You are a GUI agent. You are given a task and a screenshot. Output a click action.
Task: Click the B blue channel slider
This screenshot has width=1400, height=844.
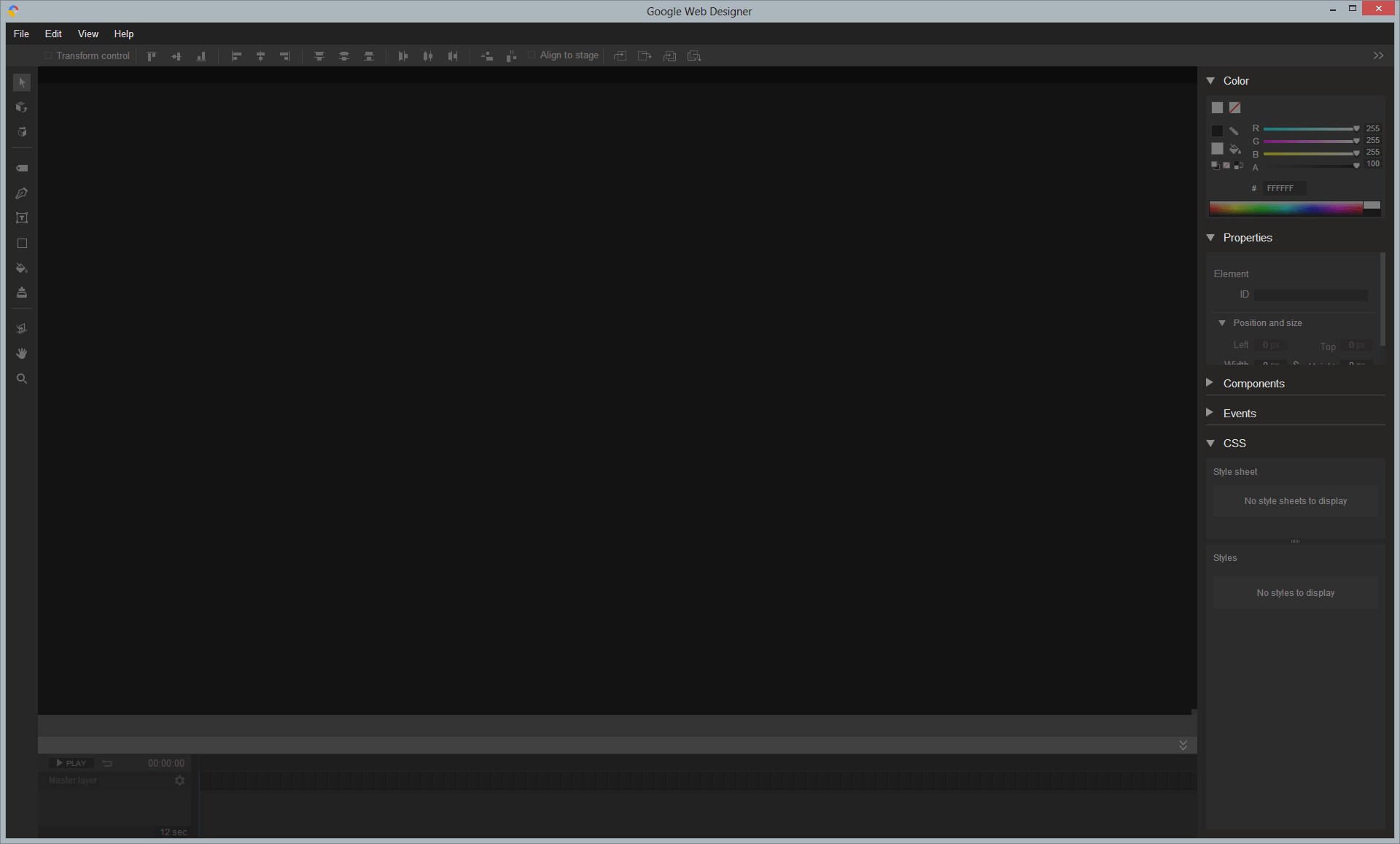[1310, 153]
